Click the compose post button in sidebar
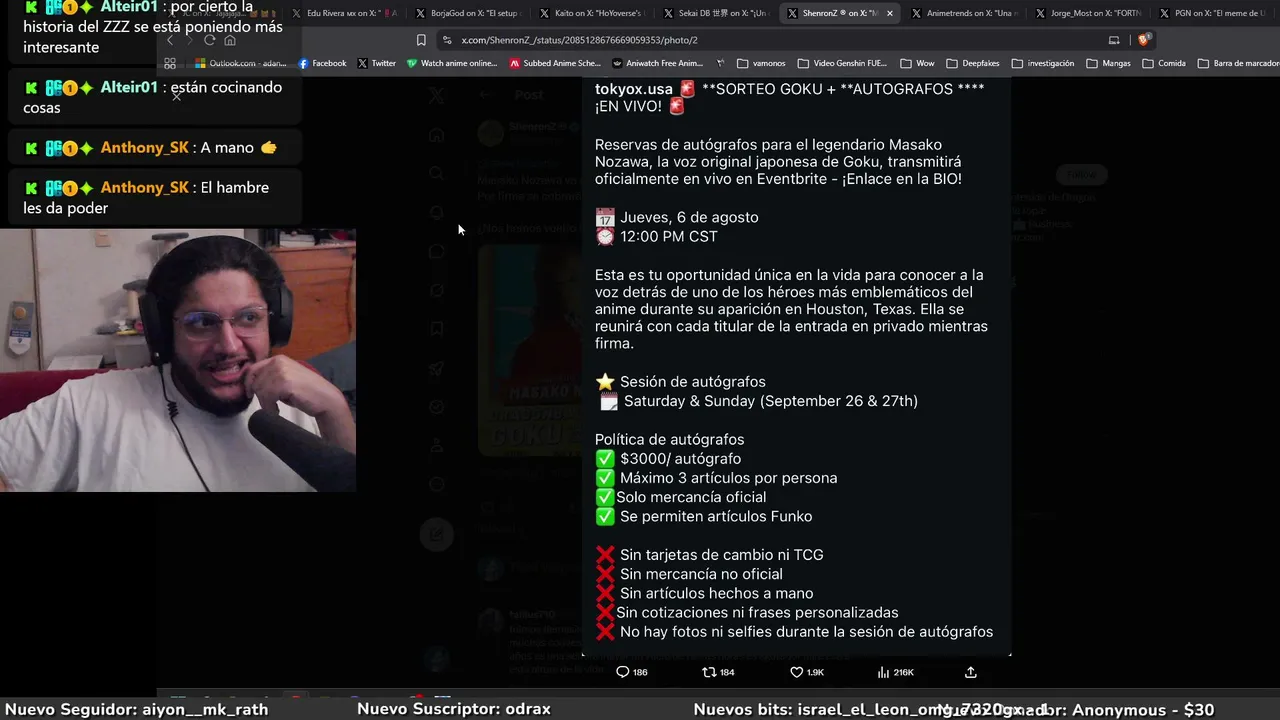This screenshot has width=1280, height=720. (x=437, y=534)
